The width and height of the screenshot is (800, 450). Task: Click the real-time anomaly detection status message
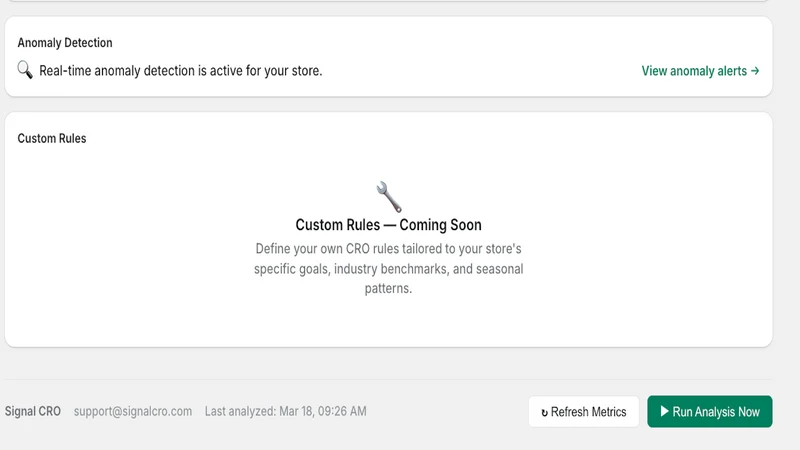(x=181, y=70)
